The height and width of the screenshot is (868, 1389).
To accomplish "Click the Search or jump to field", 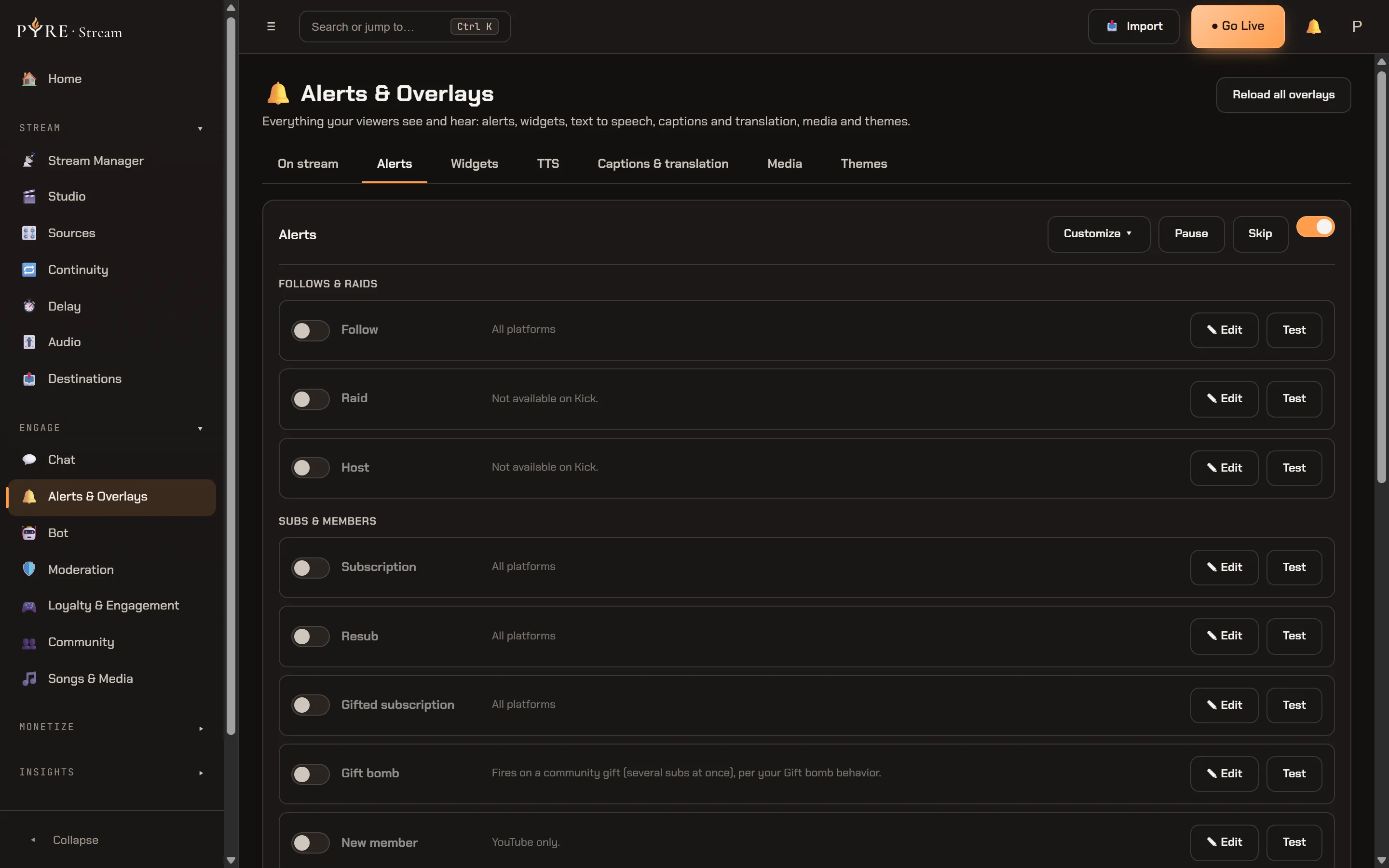I will [x=405, y=27].
